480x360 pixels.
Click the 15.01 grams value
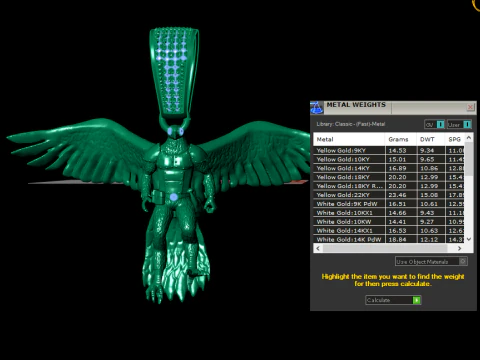point(397,159)
